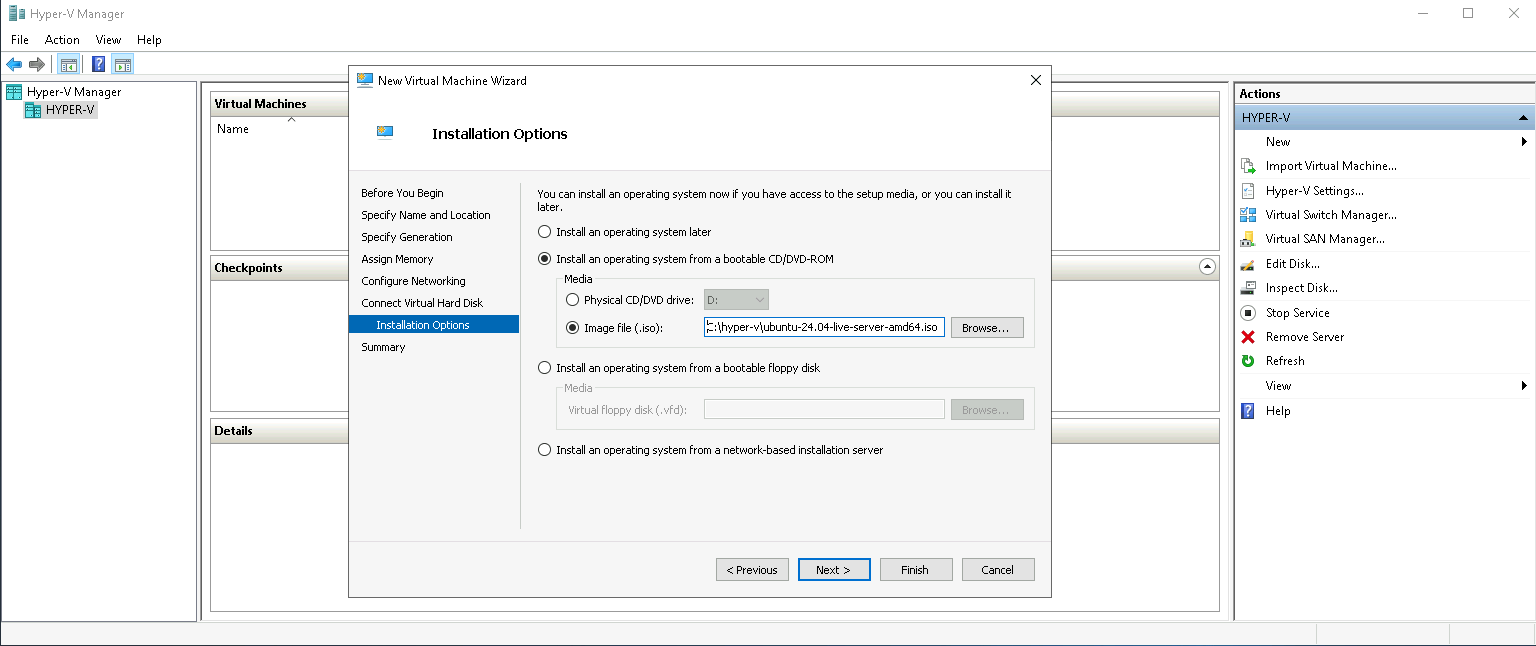Click the Virtual Switch Manager icon
Image resolution: width=1536 pixels, height=646 pixels.
tap(1248, 215)
